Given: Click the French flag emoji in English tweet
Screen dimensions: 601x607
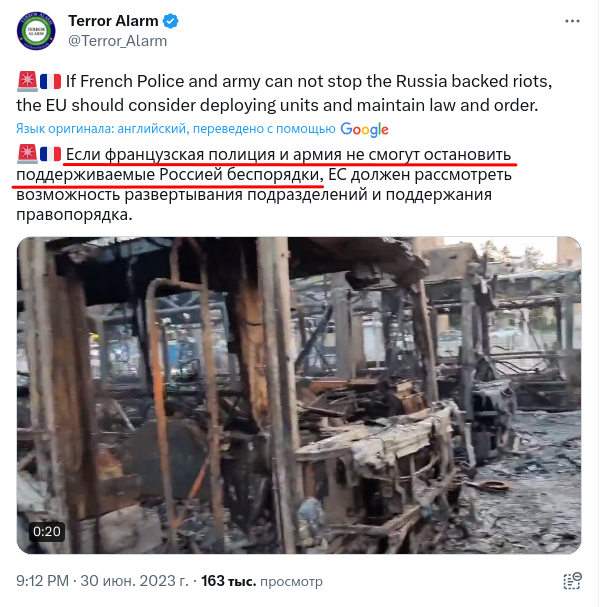Looking at the screenshot, I should click(50, 82).
